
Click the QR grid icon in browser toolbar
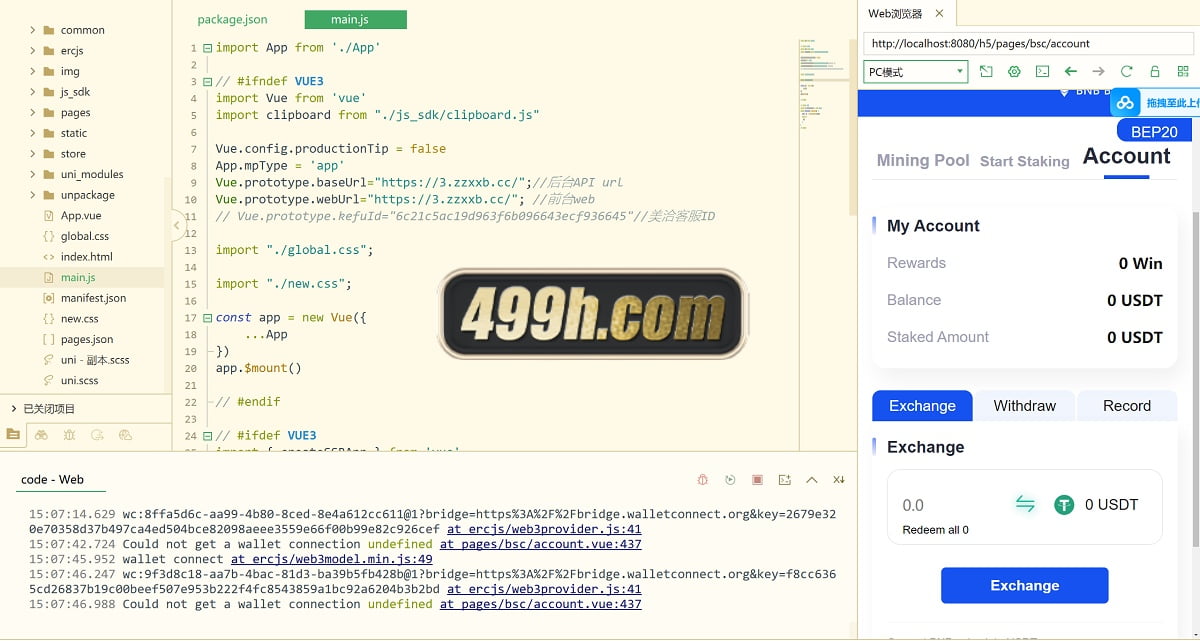pos(1183,72)
